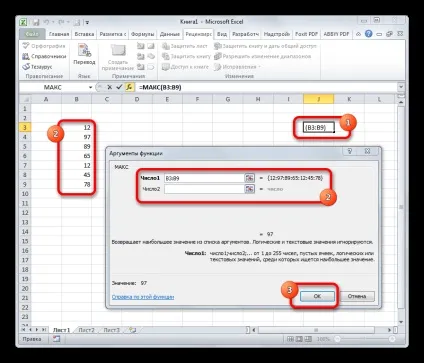The image size is (424, 363).
Task: Click the previous comment icon in Примечания group
Action: click(x=141, y=56)
